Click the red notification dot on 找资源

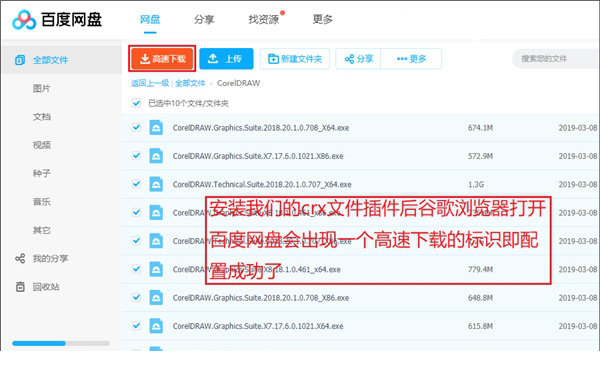pos(282,13)
